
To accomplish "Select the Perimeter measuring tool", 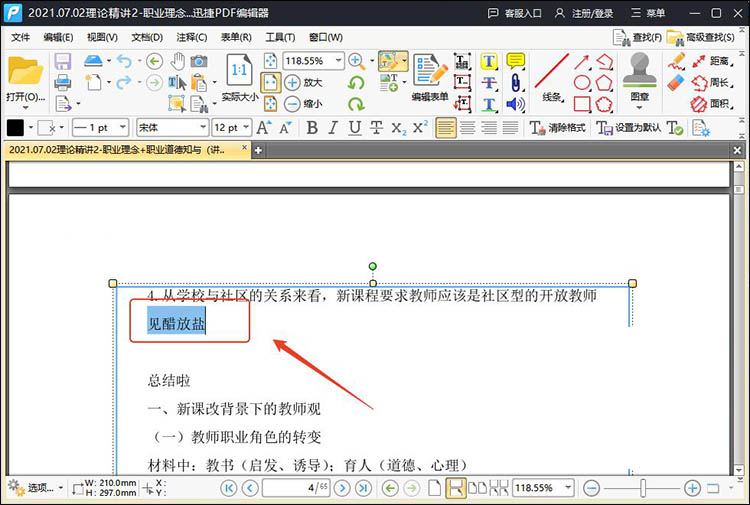I will [711, 83].
